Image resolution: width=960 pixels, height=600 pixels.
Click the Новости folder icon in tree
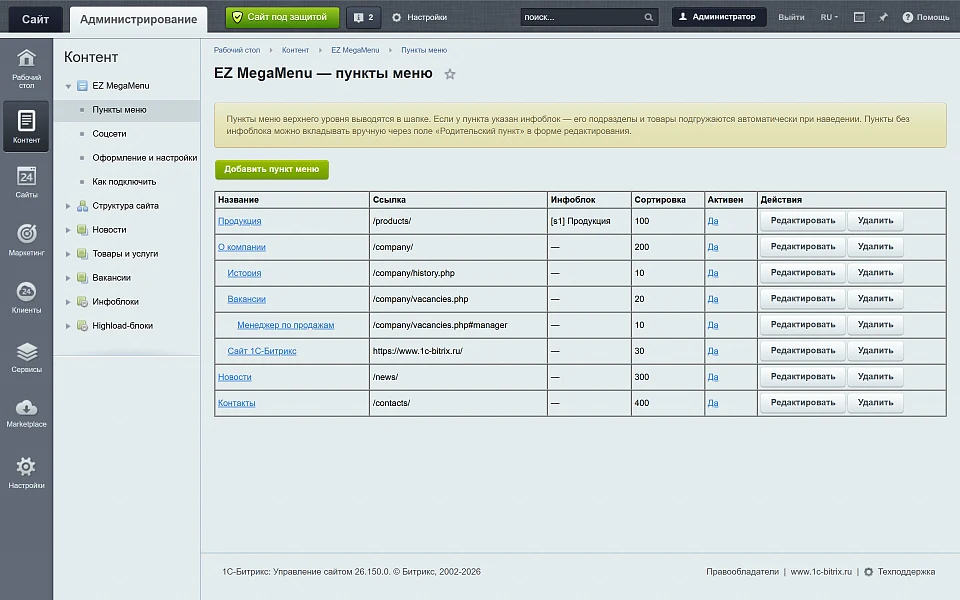(x=82, y=230)
